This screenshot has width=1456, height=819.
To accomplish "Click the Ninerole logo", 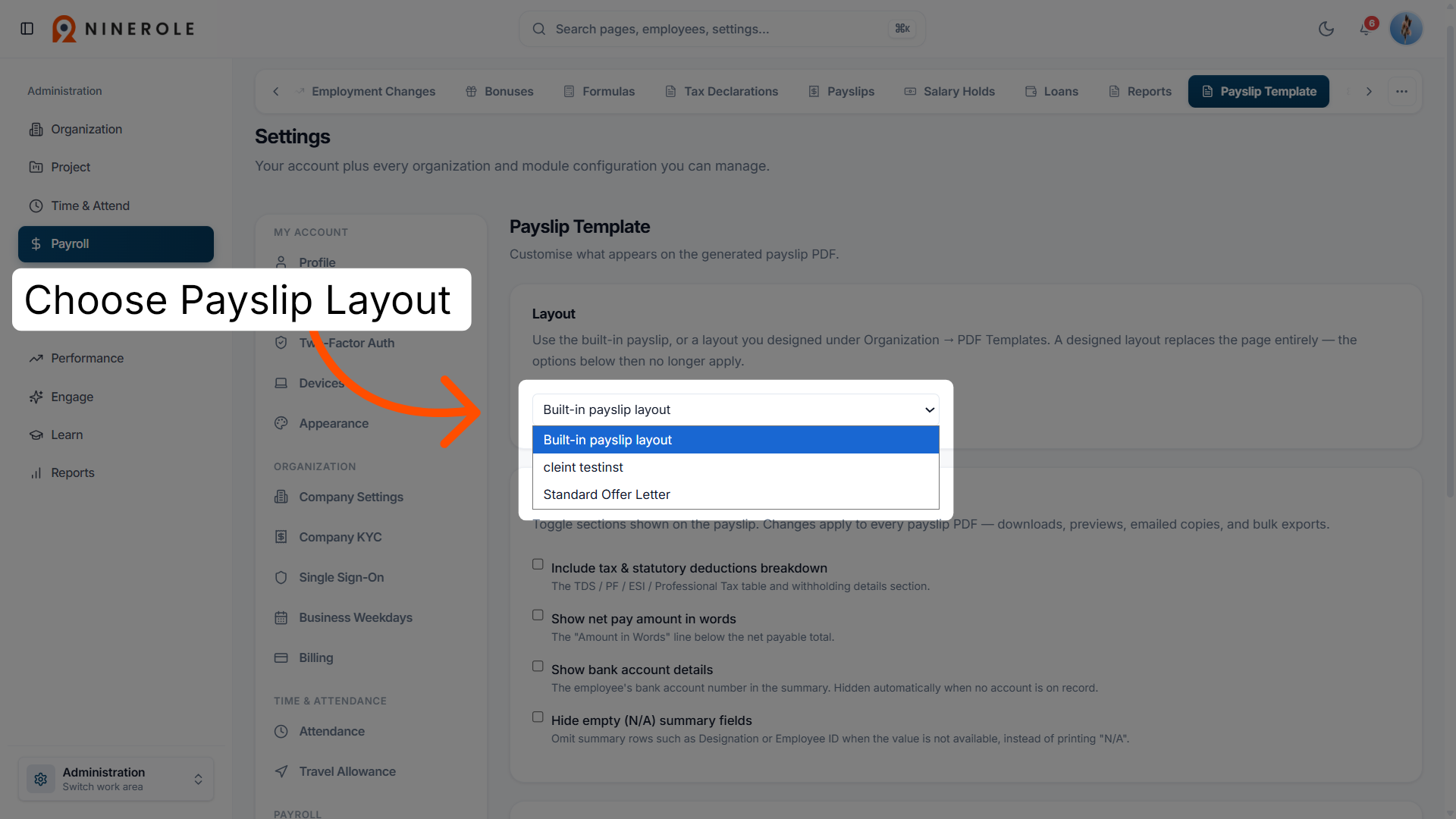I will point(124,29).
